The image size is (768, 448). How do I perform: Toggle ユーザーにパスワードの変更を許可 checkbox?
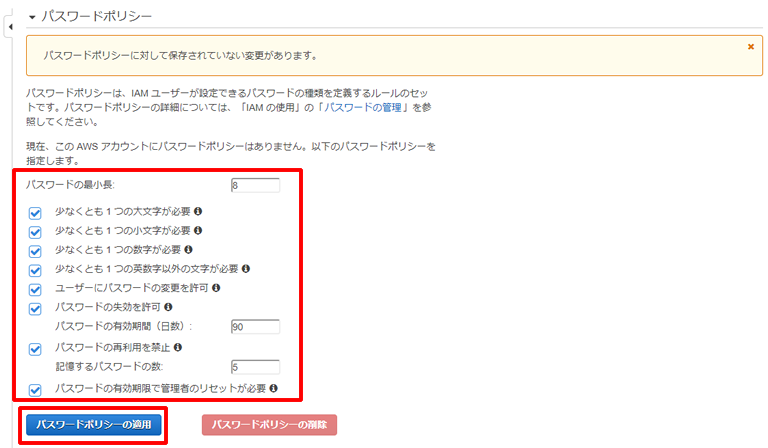click(35, 289)
